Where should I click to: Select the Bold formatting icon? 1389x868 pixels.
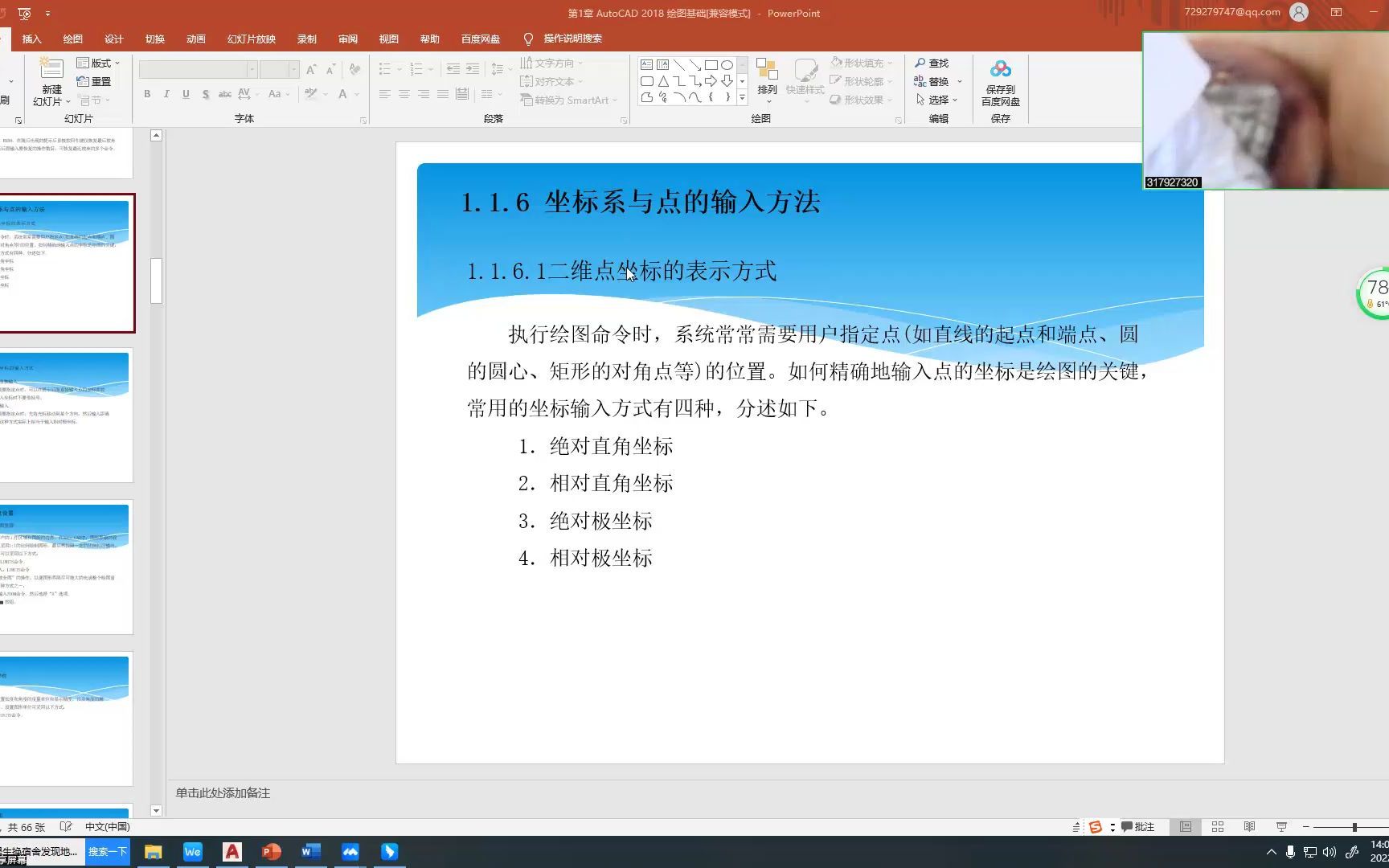coord(147,94)
